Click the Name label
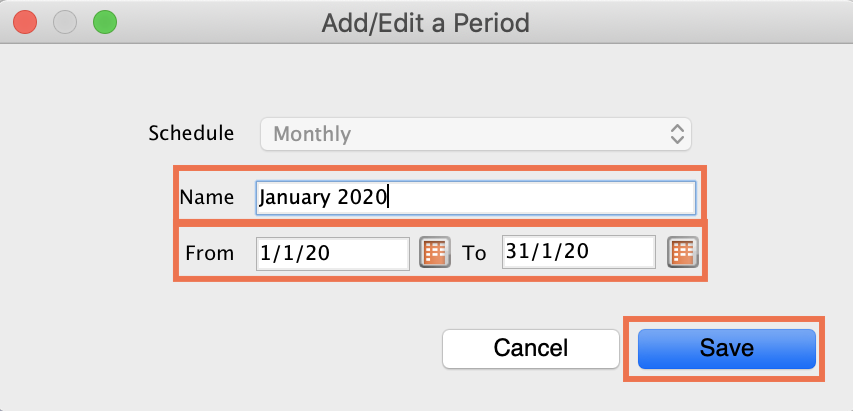Image resolution: width=853 pixels, height=411 pixels. pos(207,197)
